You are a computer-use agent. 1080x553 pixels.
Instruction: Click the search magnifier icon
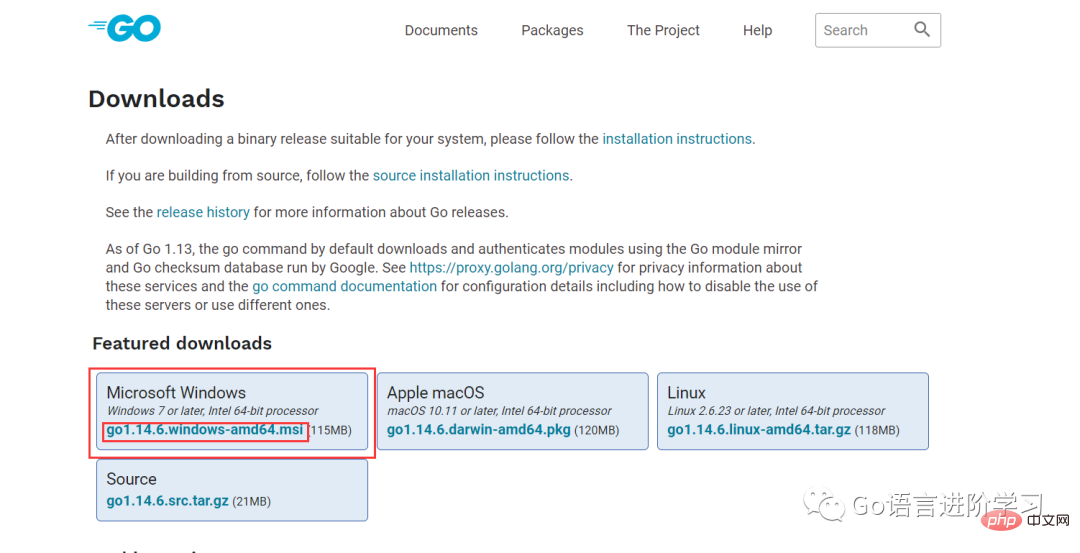point(922,29)
